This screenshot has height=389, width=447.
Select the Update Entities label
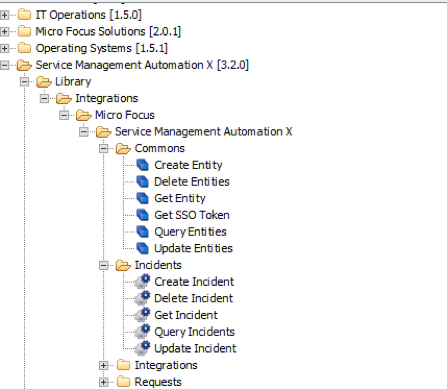tap(193, 248)
